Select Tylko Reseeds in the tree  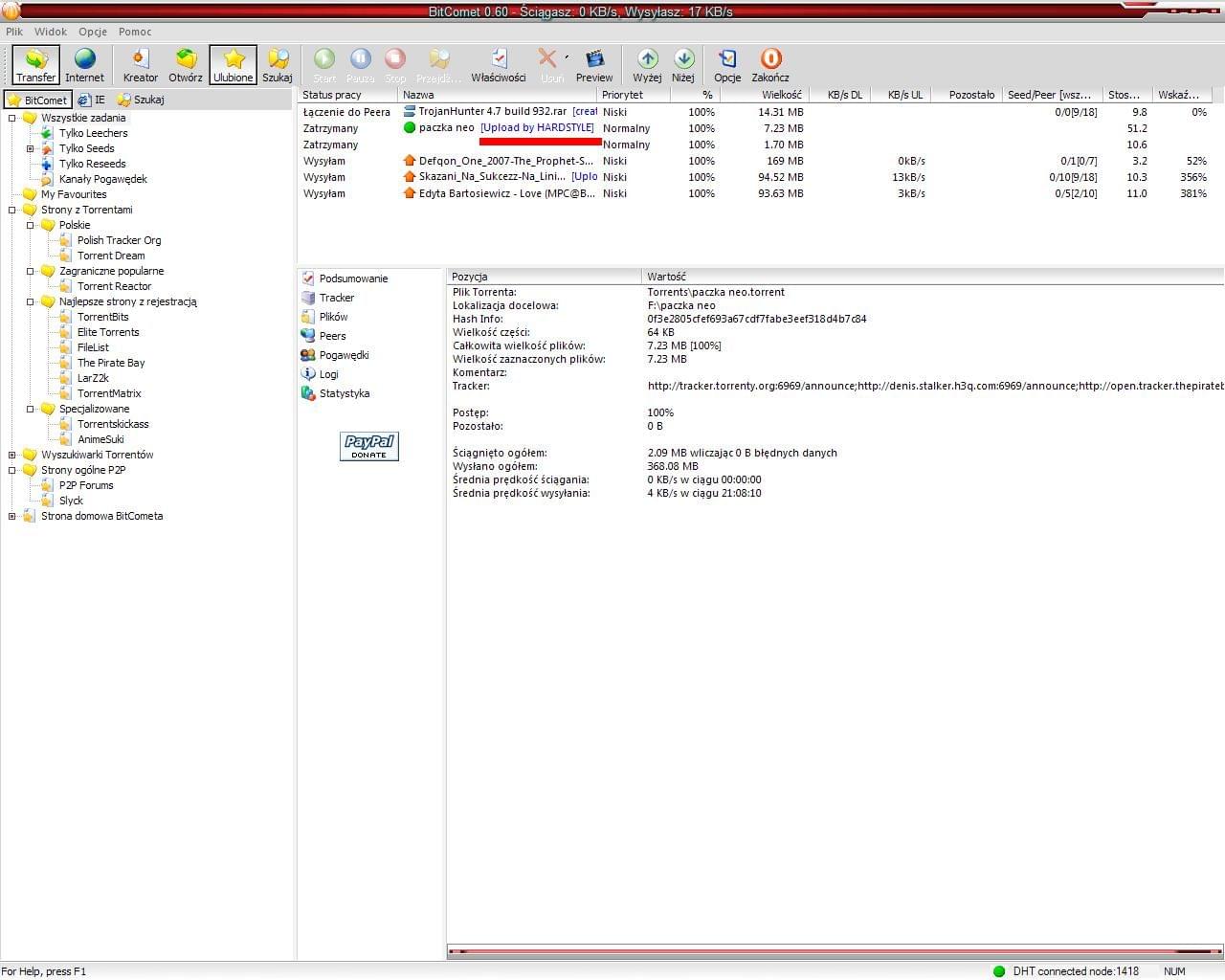(x=92, y=164)
